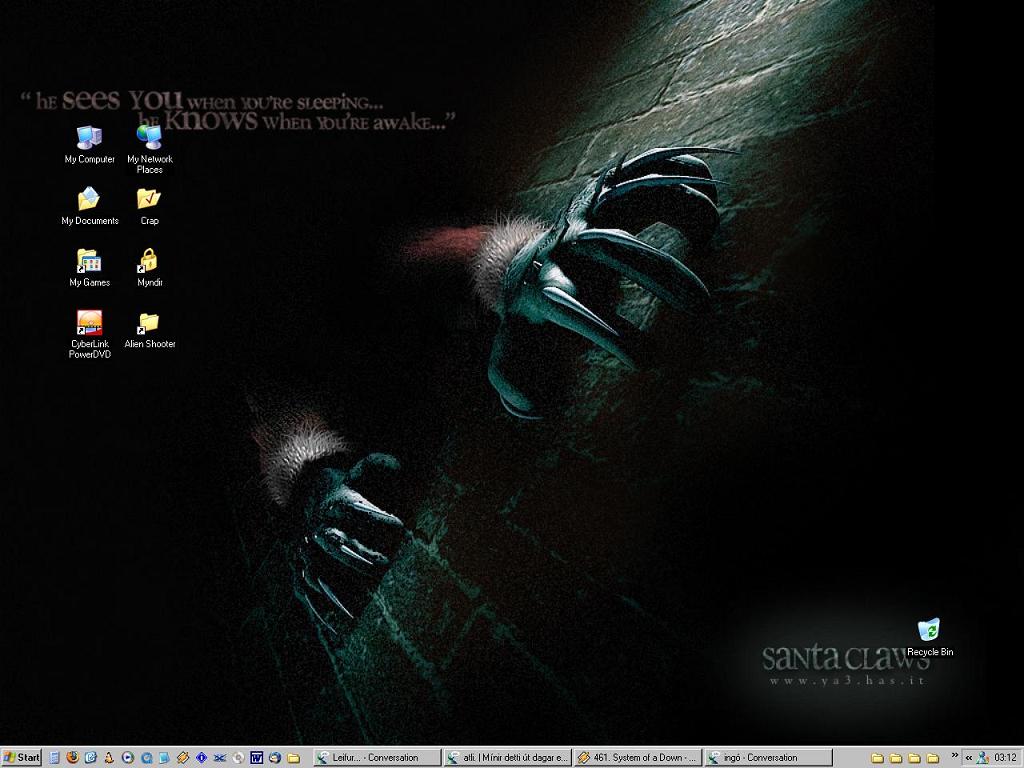Open the folder icon at end of Quick Launch
1024x768 pixels.
(x=293, y=758)
